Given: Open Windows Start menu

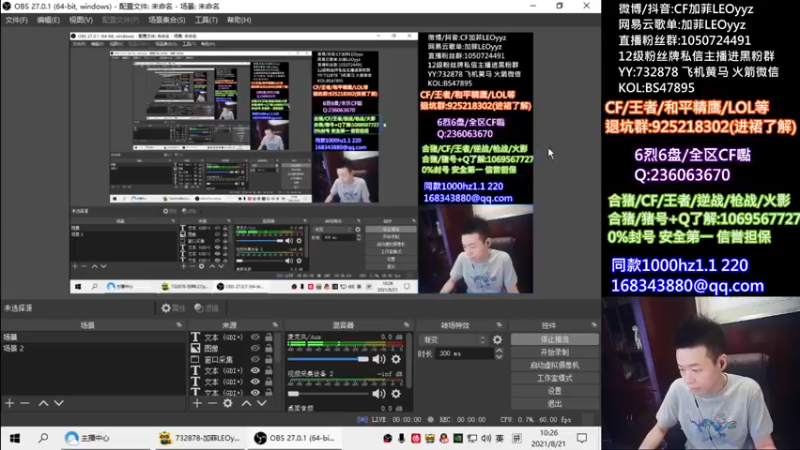Looking at the screenshot, I should point(15,438).
